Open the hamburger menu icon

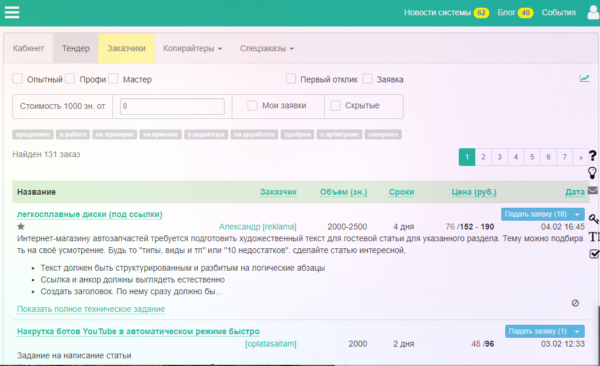tap(12, 12)
